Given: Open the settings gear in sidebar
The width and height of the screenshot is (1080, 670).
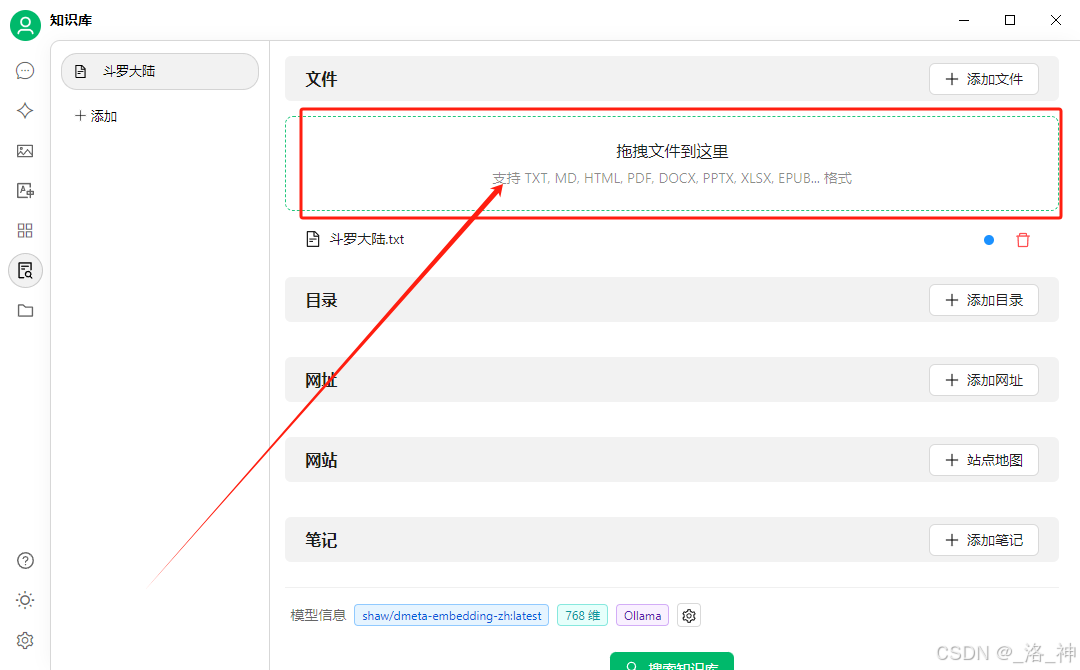Looking at the screenshot, I should click(25, 640).
